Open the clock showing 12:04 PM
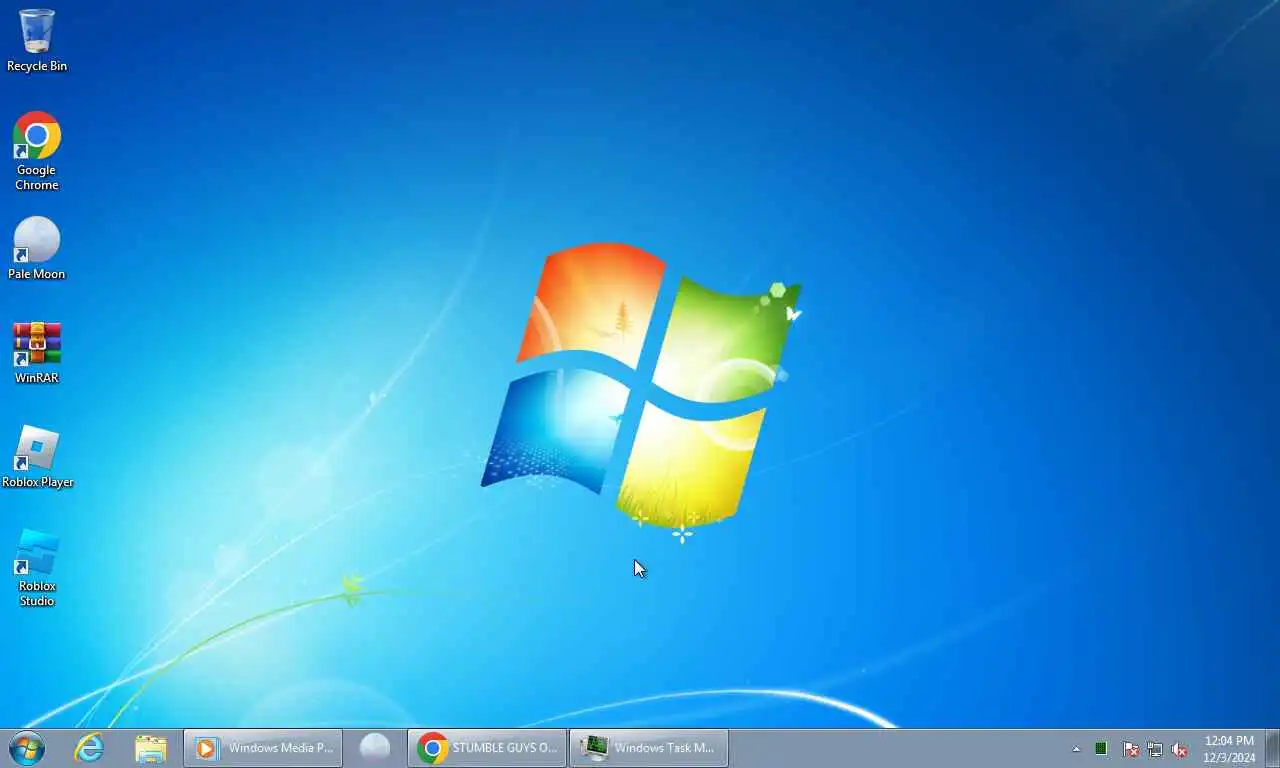This screenshot has height=768, width=1280. pyautogui.click(x=1229, y=749)
